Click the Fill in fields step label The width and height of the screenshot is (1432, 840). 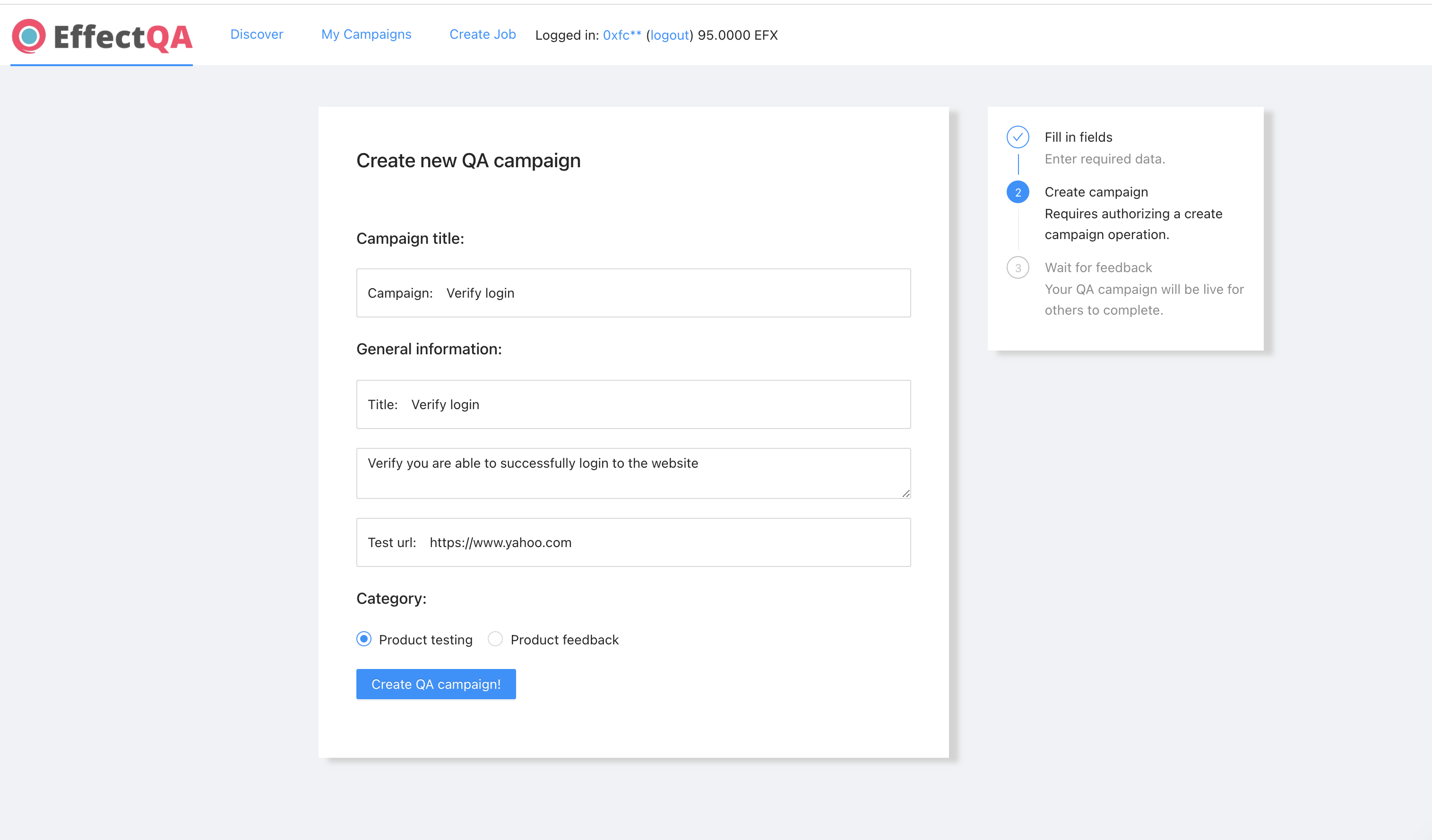pyautogui.click(x=1078, y=137)
